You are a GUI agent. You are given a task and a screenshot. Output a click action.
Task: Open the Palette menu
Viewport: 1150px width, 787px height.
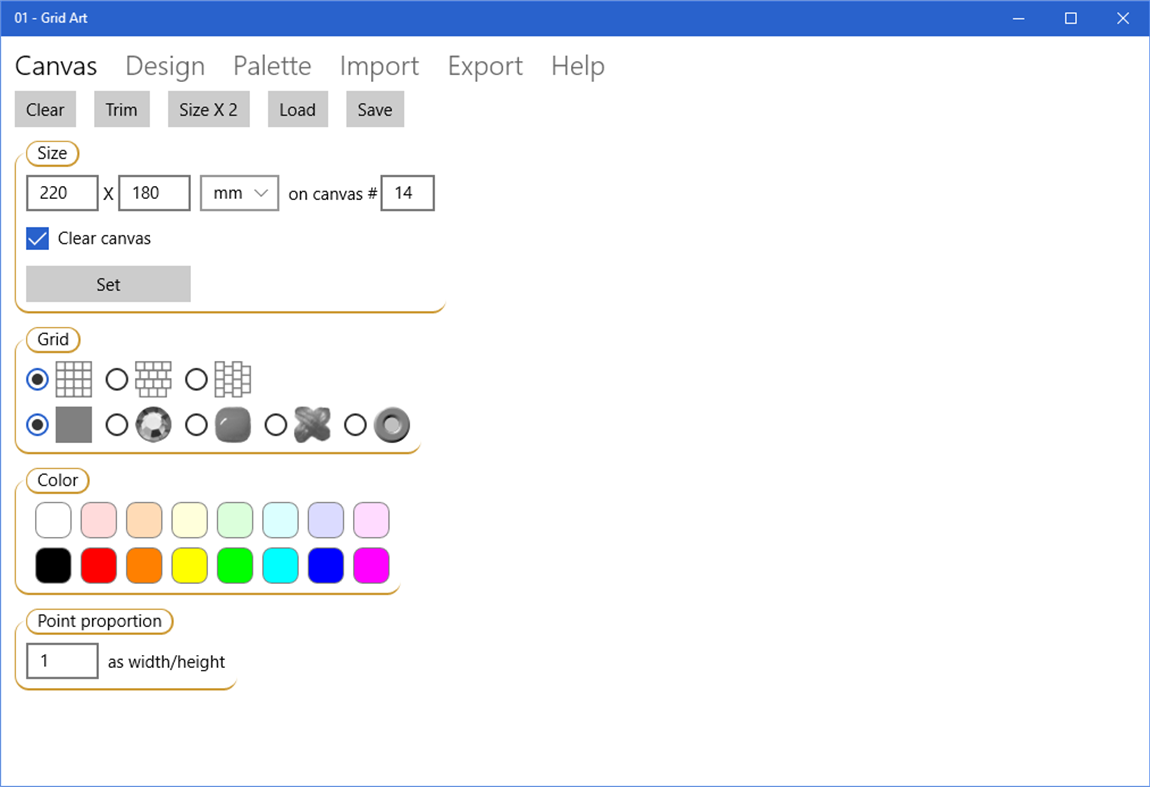click(272, 66)
